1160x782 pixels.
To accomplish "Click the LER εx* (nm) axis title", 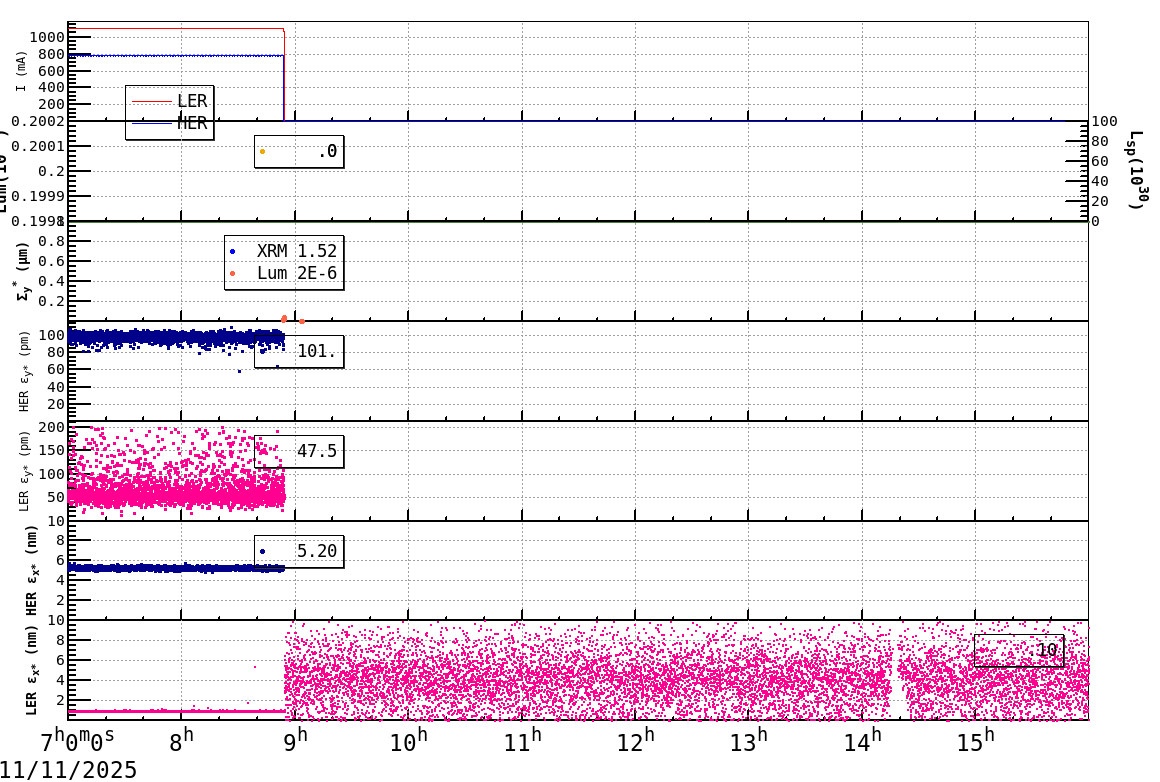I will (x=31, y=670).
